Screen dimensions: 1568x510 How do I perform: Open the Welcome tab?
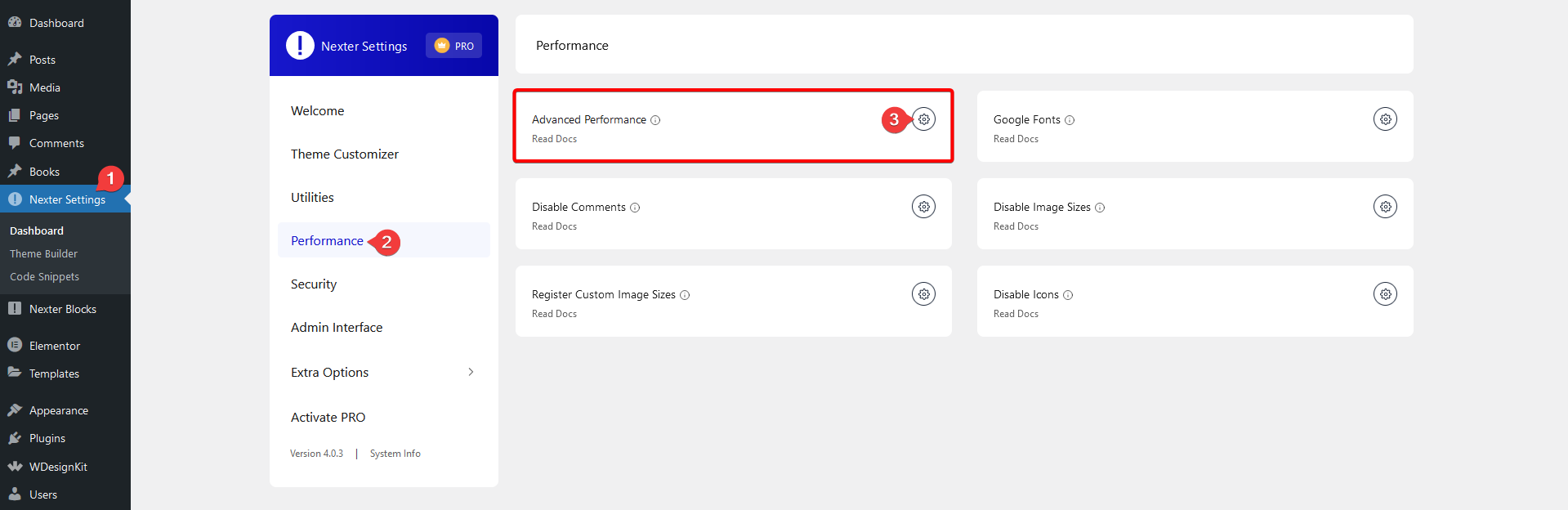[x=384, y=111]
